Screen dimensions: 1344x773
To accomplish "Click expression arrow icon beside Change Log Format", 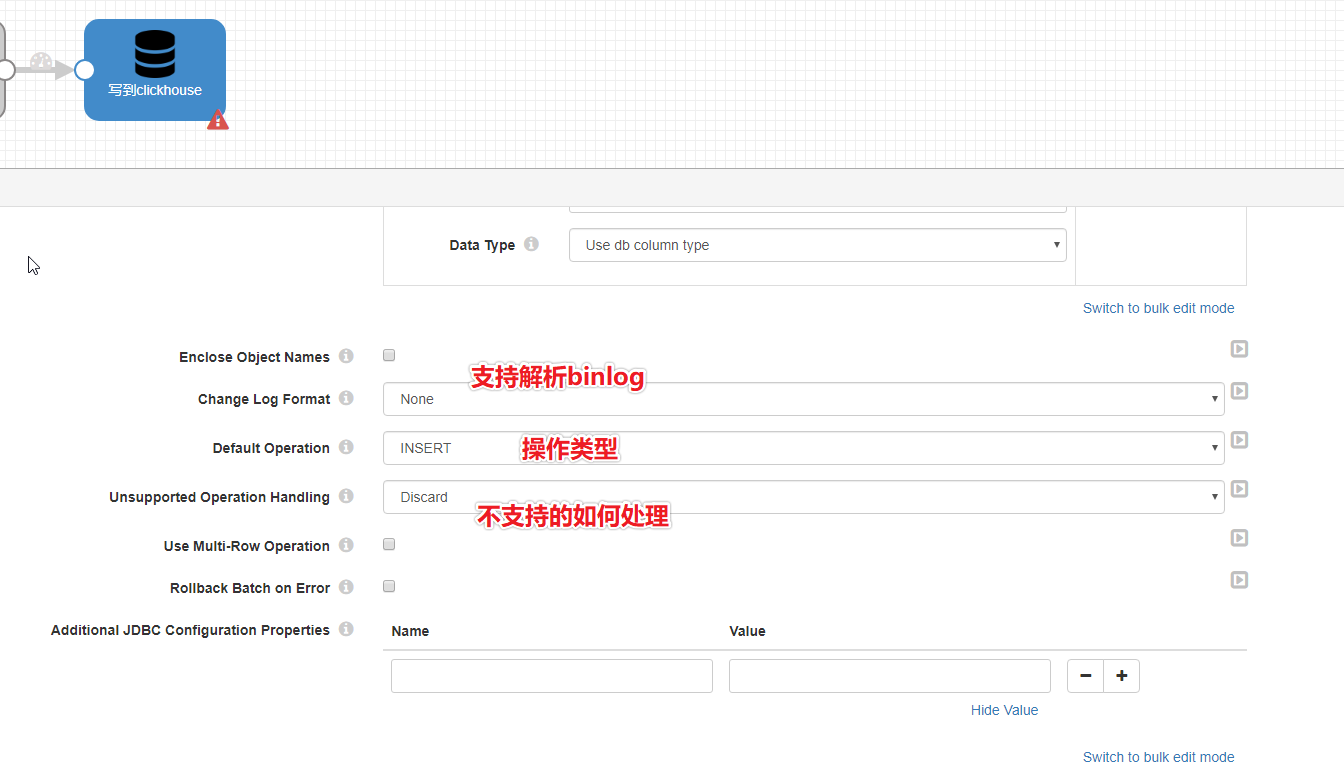I will [1239, 391].
